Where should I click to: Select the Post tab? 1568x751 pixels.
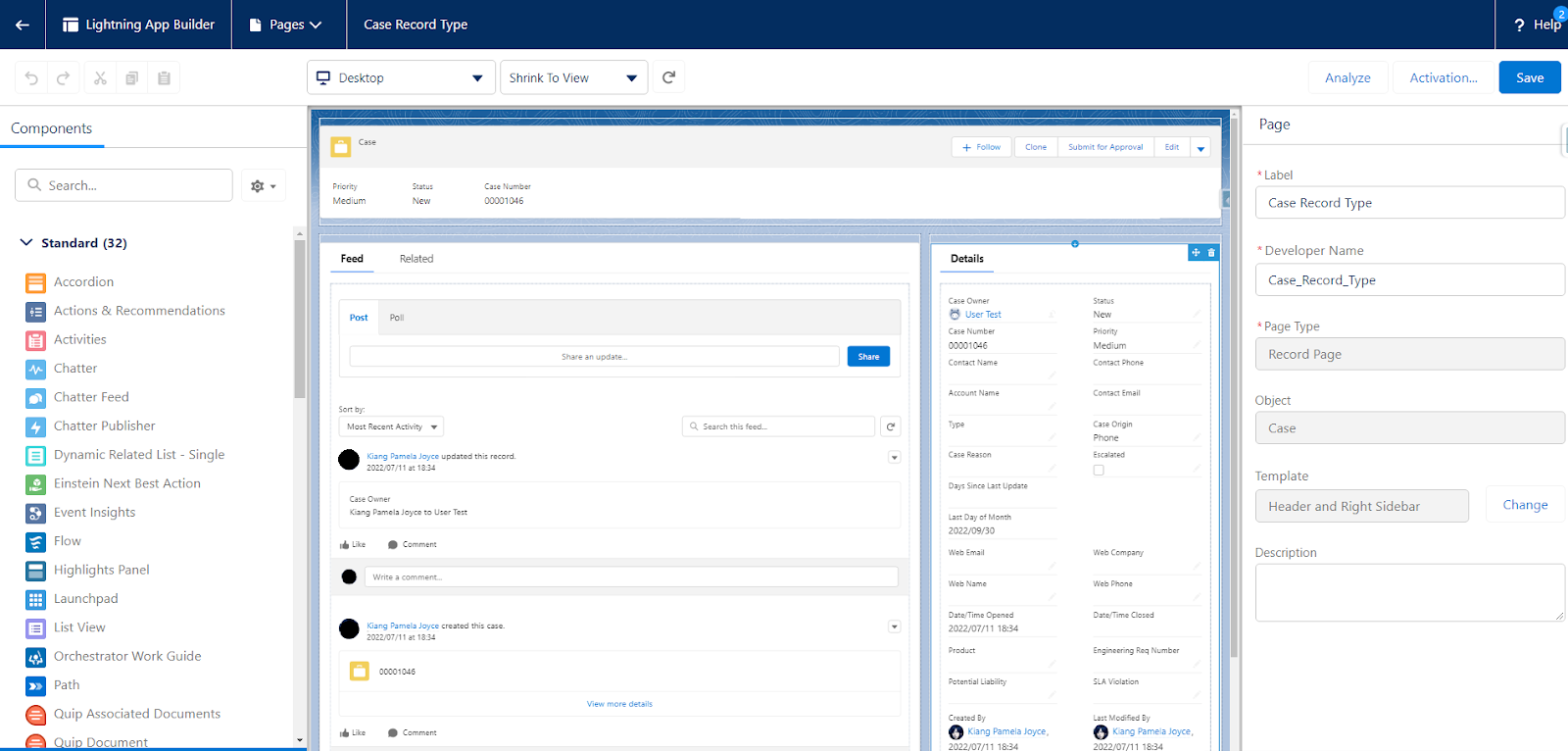[x=359, y=318]
